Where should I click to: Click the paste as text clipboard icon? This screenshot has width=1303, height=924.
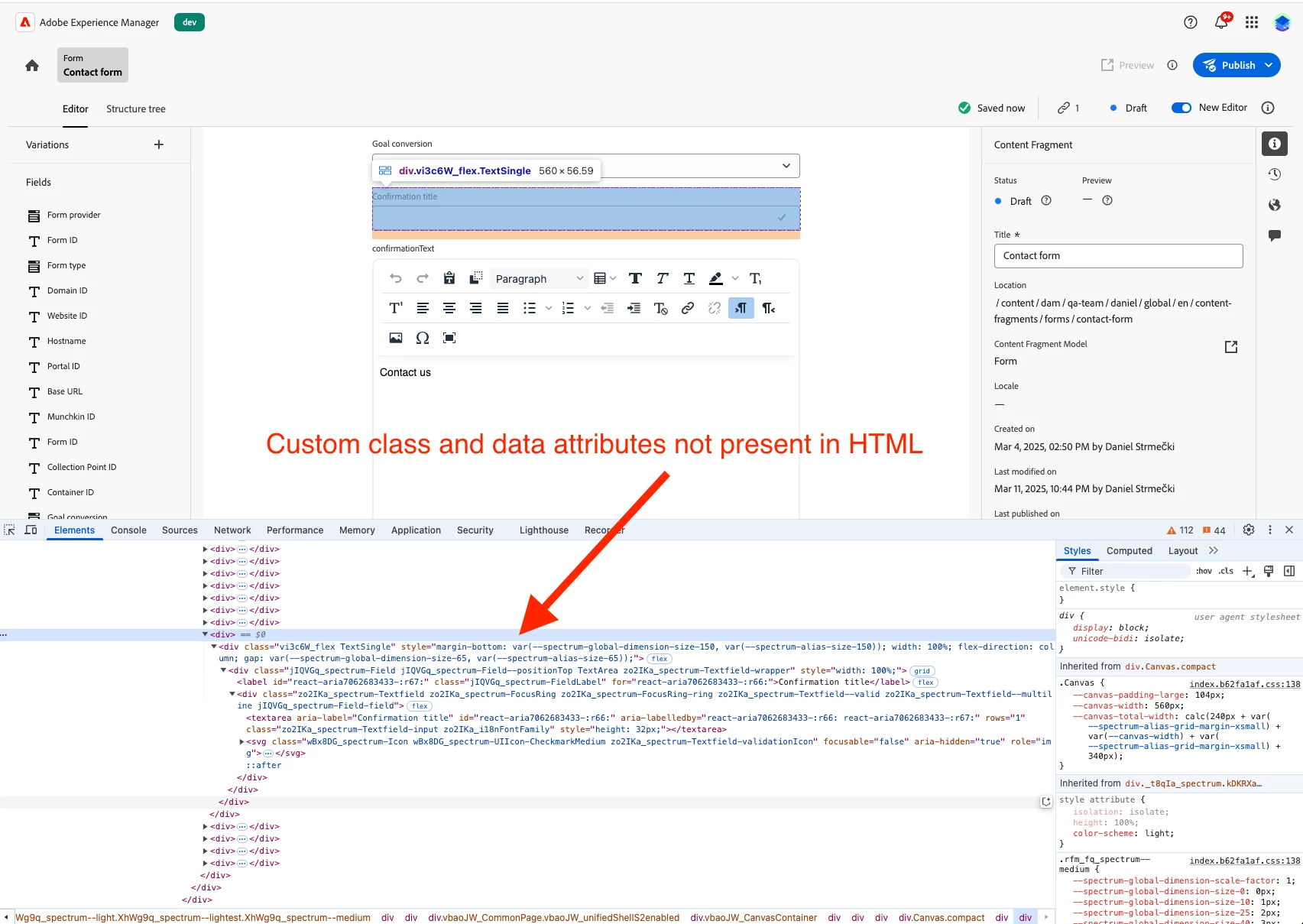[x=449, y=278]
